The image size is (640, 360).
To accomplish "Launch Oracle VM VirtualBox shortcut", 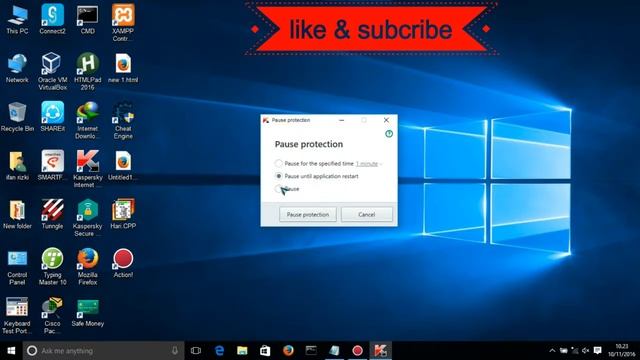I will coord(52,71).
